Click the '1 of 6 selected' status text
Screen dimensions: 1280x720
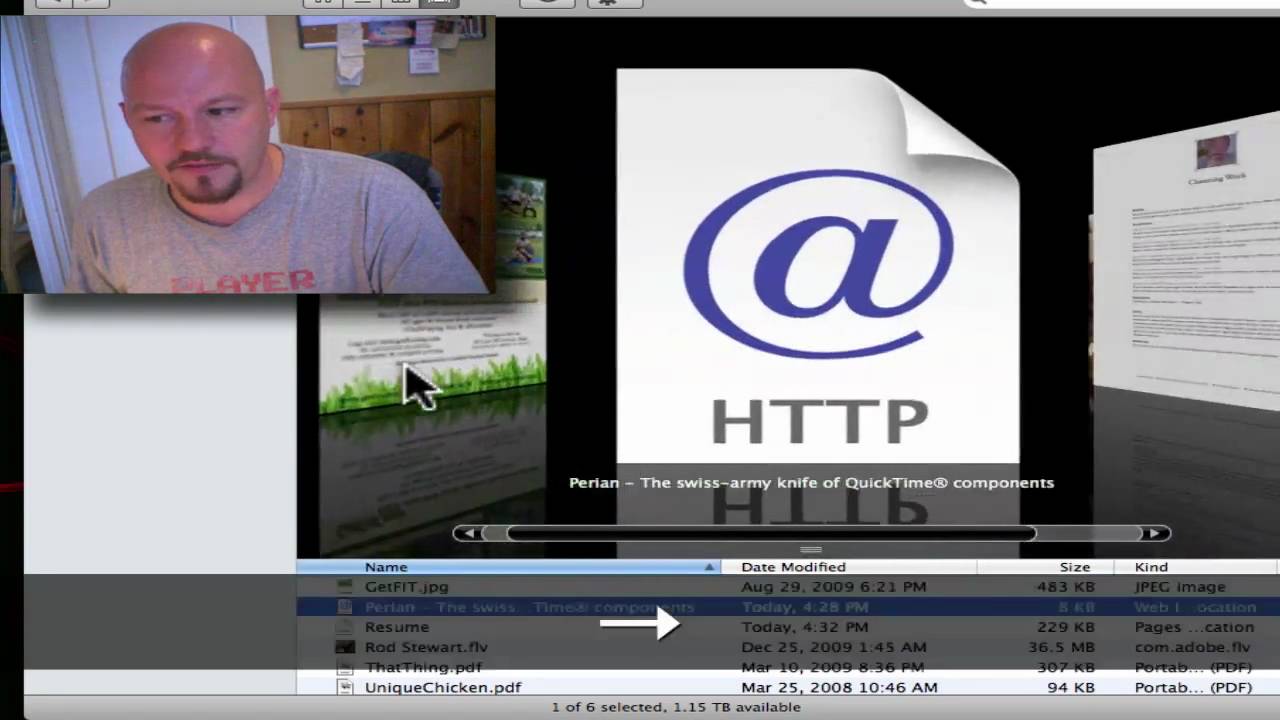pyautogui.click(x=676, y=707)
